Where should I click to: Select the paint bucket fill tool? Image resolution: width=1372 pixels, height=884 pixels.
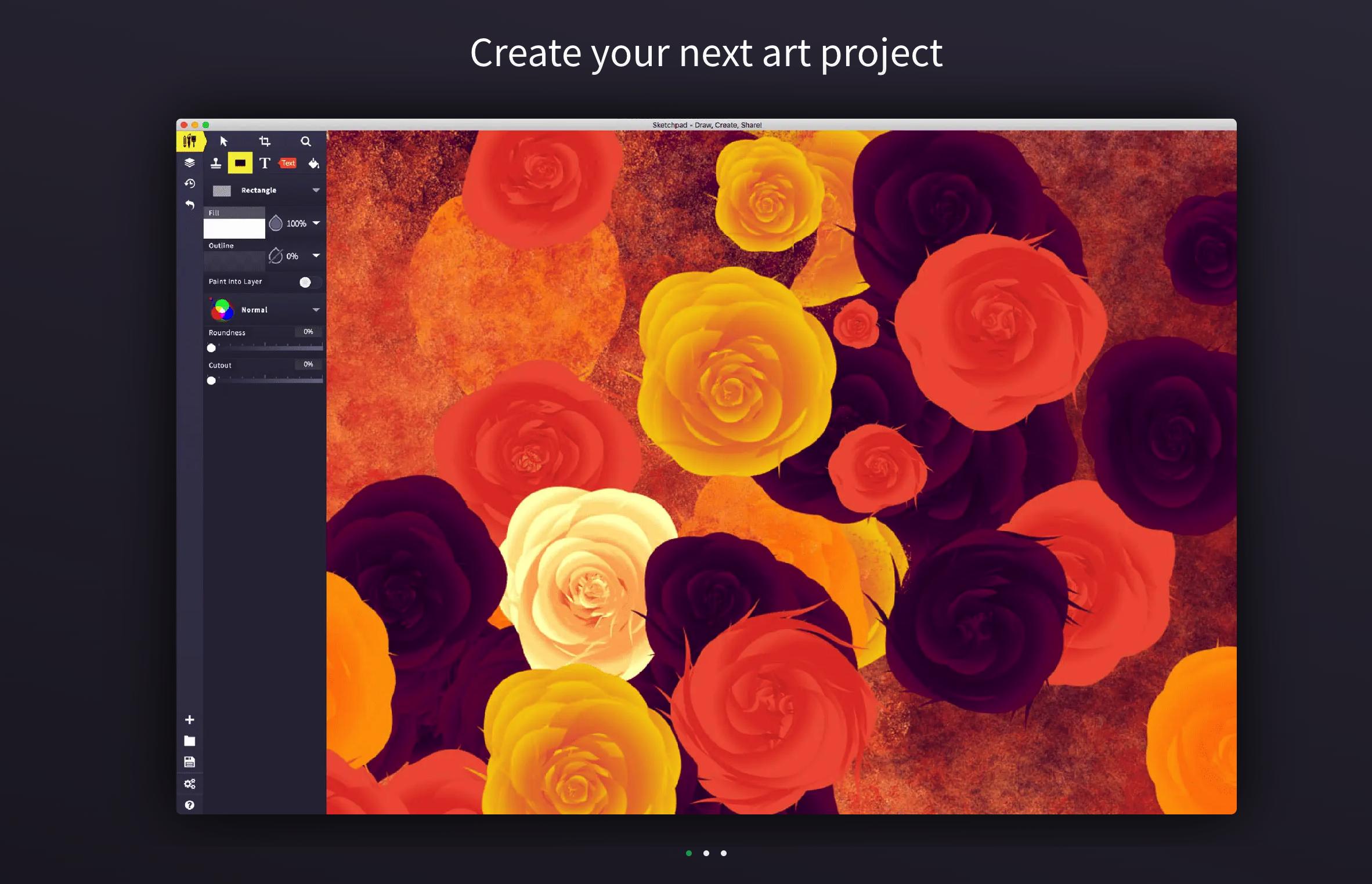(313, 164)
